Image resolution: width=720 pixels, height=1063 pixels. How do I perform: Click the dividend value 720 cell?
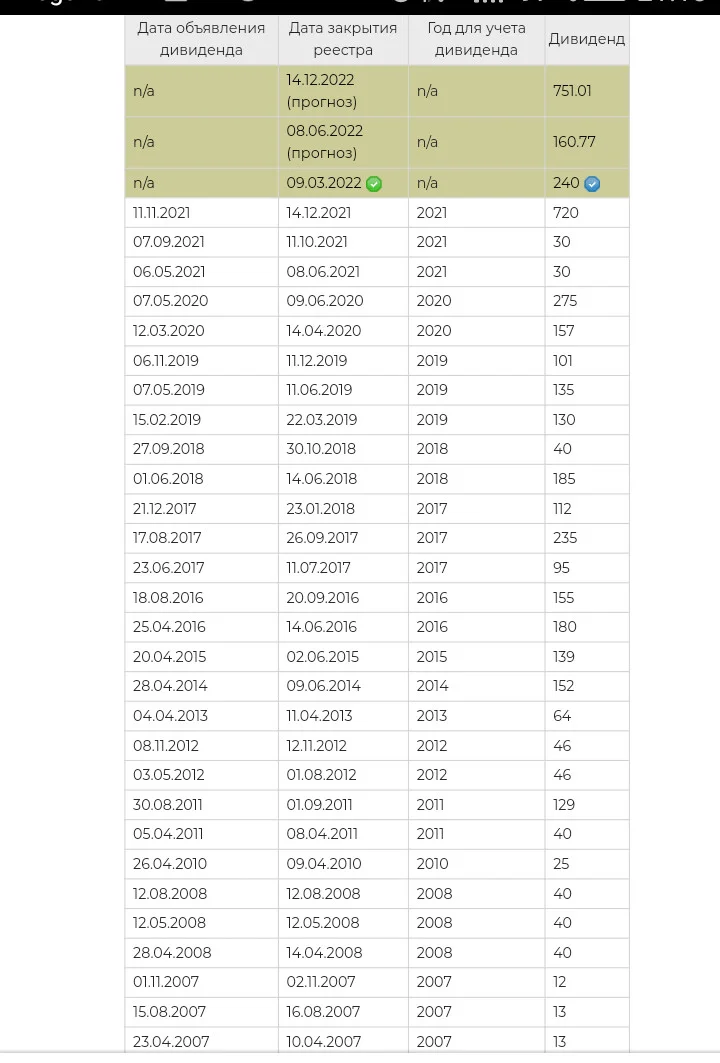[586, 213]
